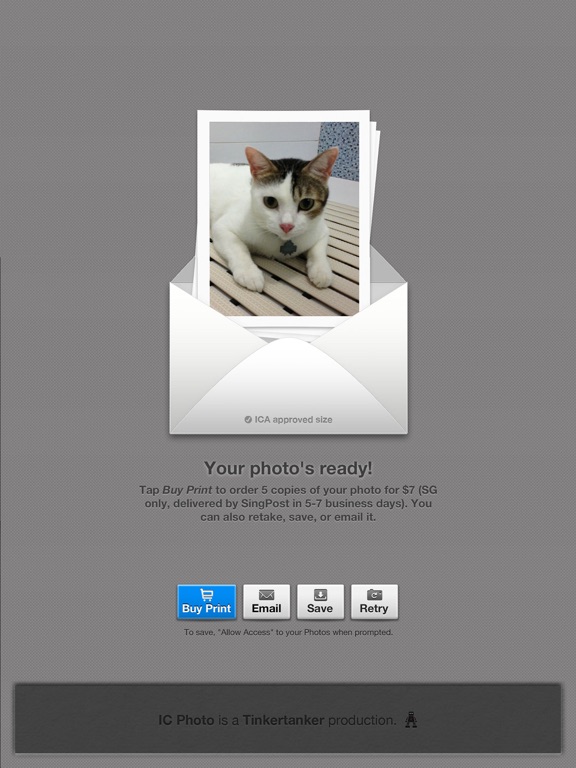Open the bold Tinkertanker text in the footer
Image resolution: width=576 pixels, height=768 pixels.
283,720
